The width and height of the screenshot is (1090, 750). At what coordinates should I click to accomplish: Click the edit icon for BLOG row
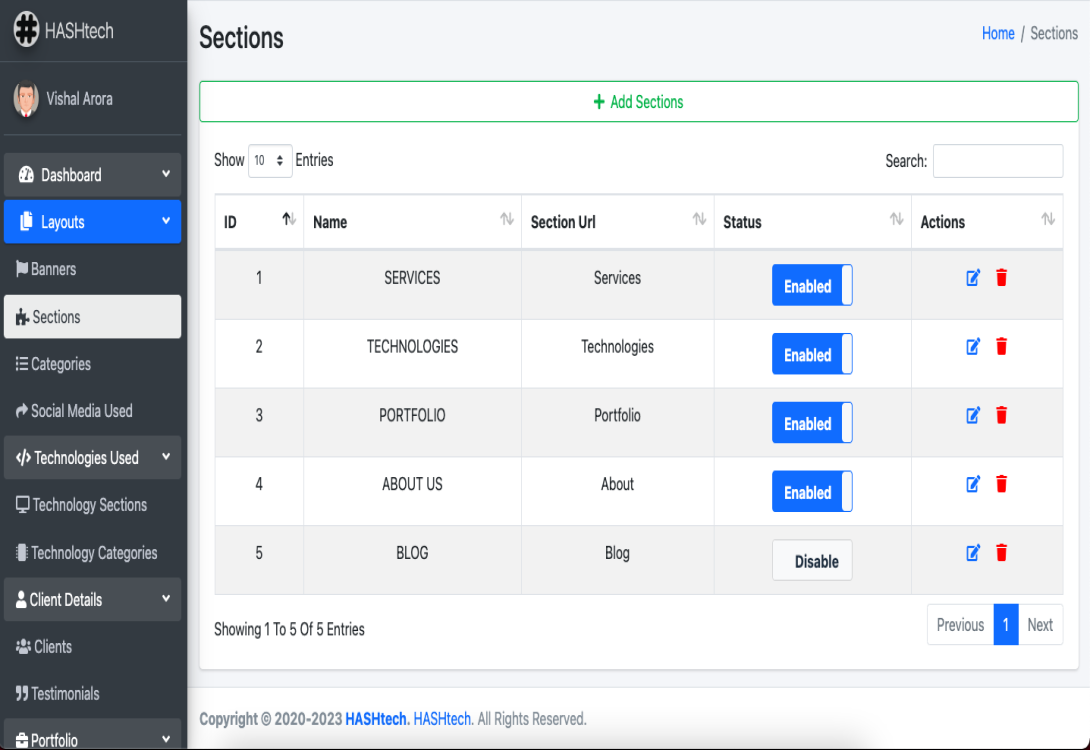[x=973, y=553]
